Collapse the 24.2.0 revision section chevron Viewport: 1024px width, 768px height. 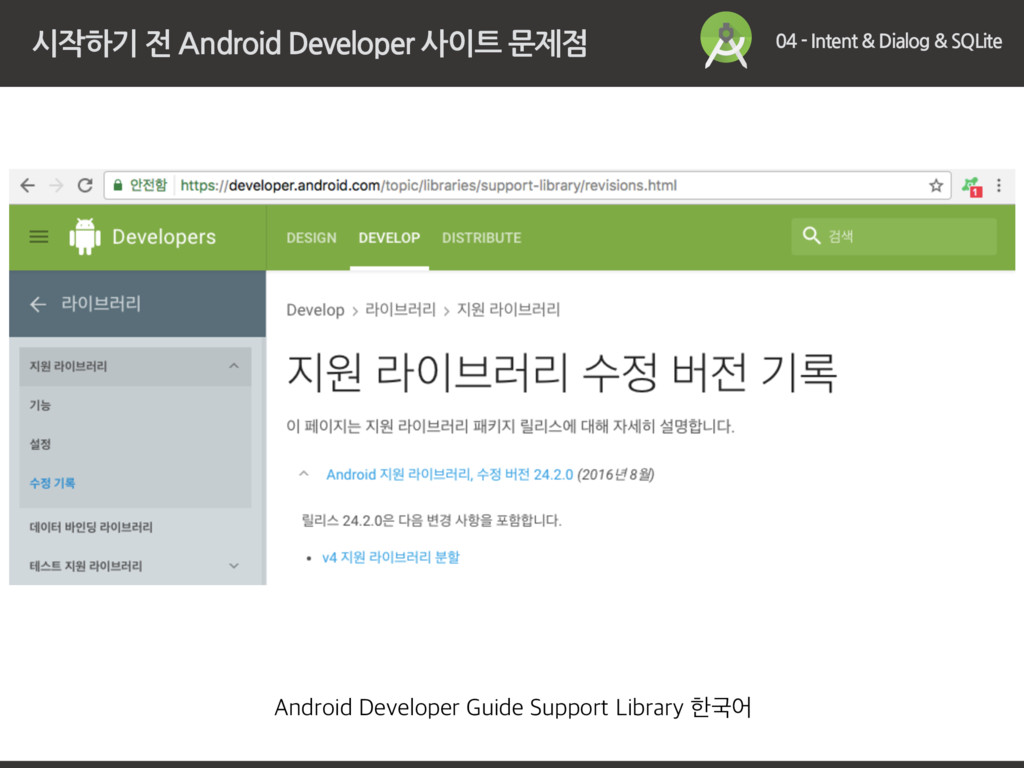(x=301, y=474)
